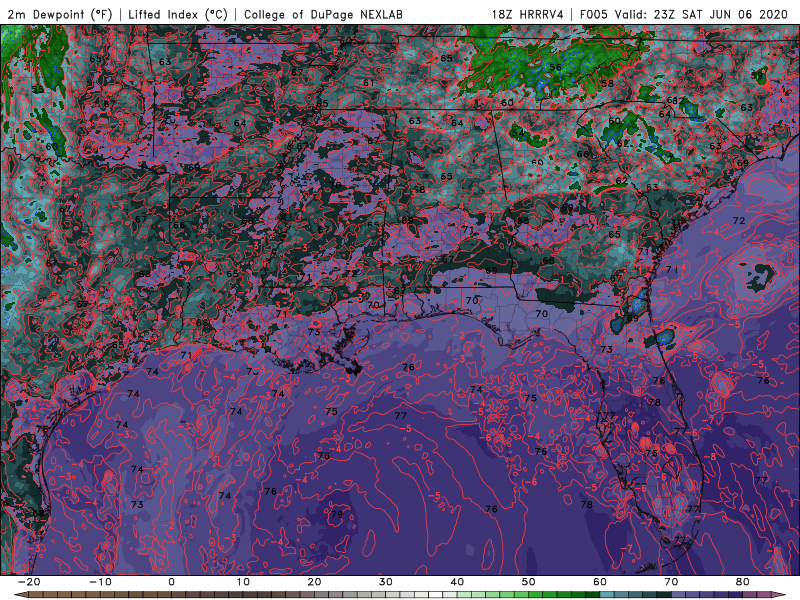The height and width of the screenshot is (600, 800).
Task: Click the "80" label on the color scale
Action: 743,582
